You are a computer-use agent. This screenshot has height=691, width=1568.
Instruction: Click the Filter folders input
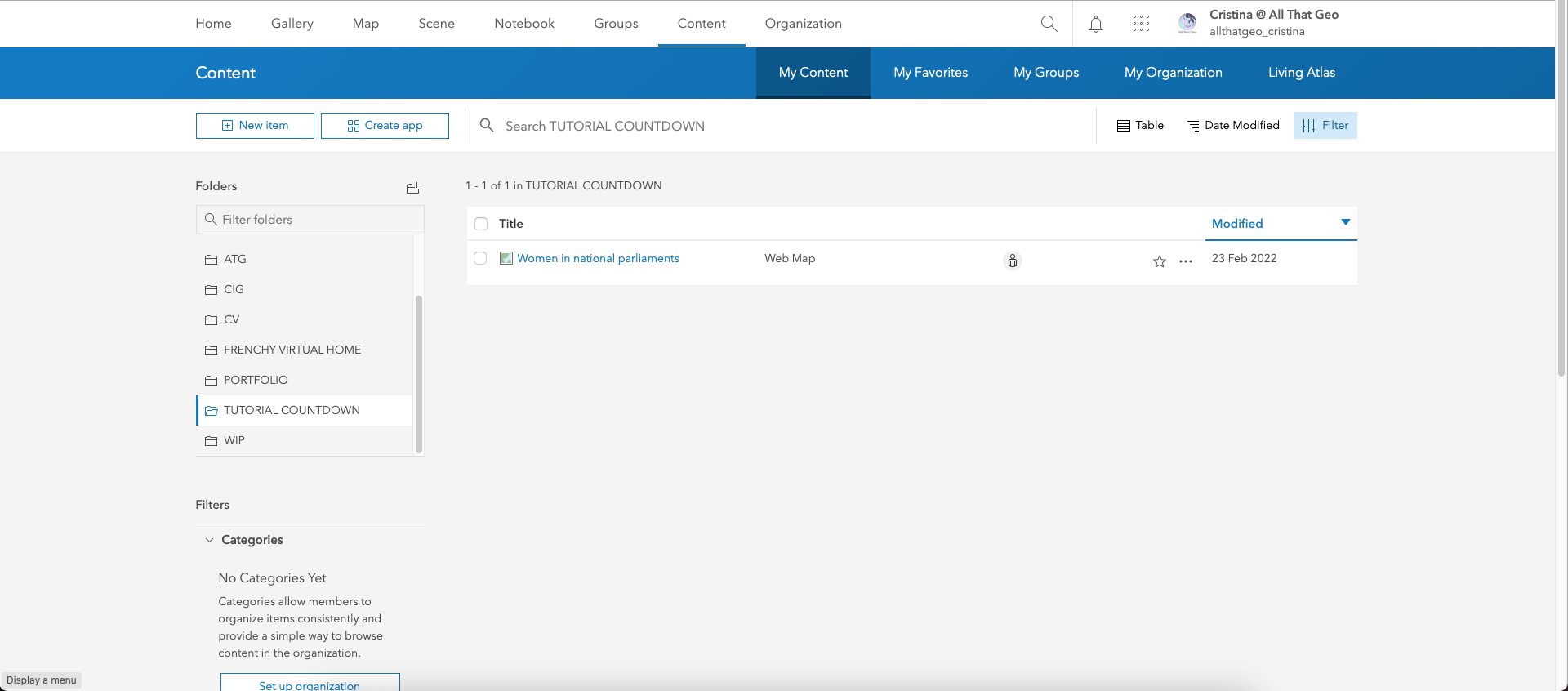[x=310, y=220]
